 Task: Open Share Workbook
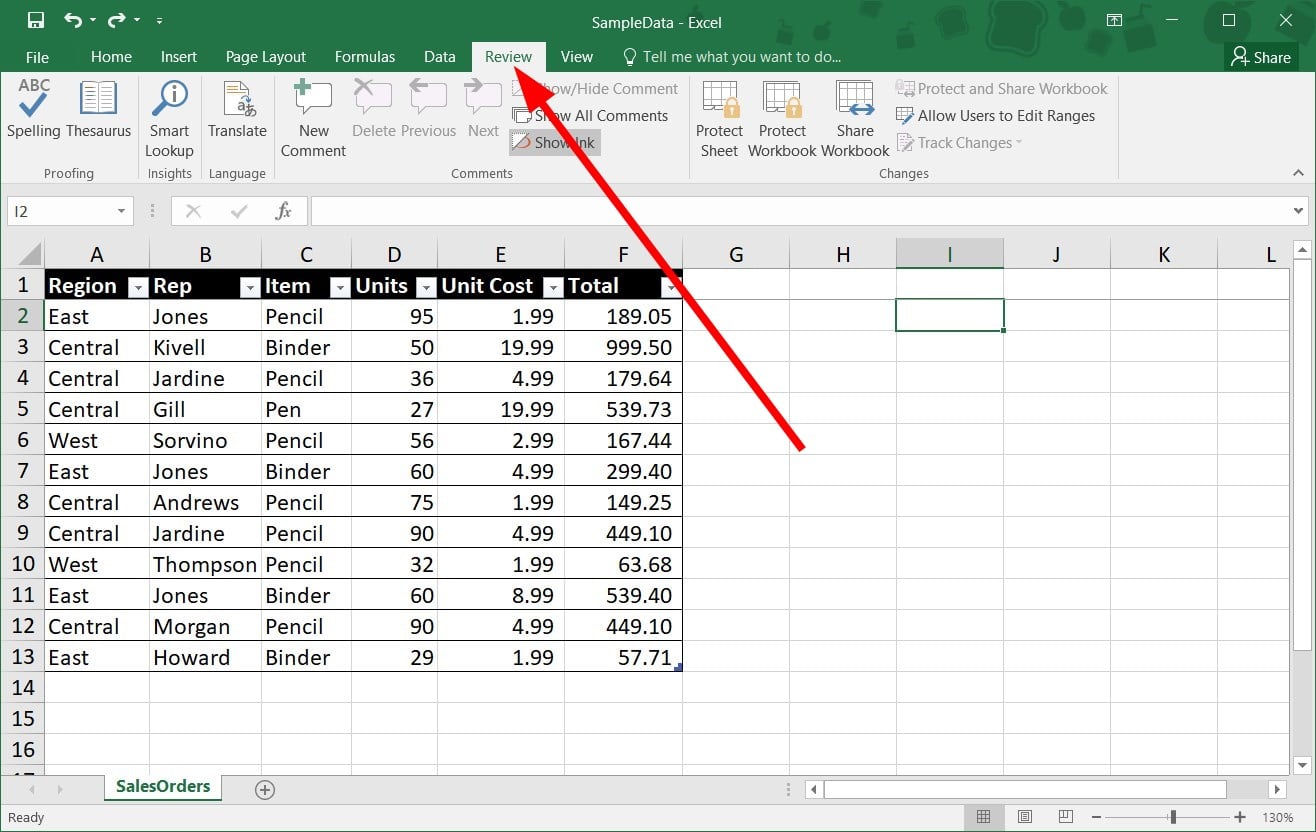coord(855,118)
